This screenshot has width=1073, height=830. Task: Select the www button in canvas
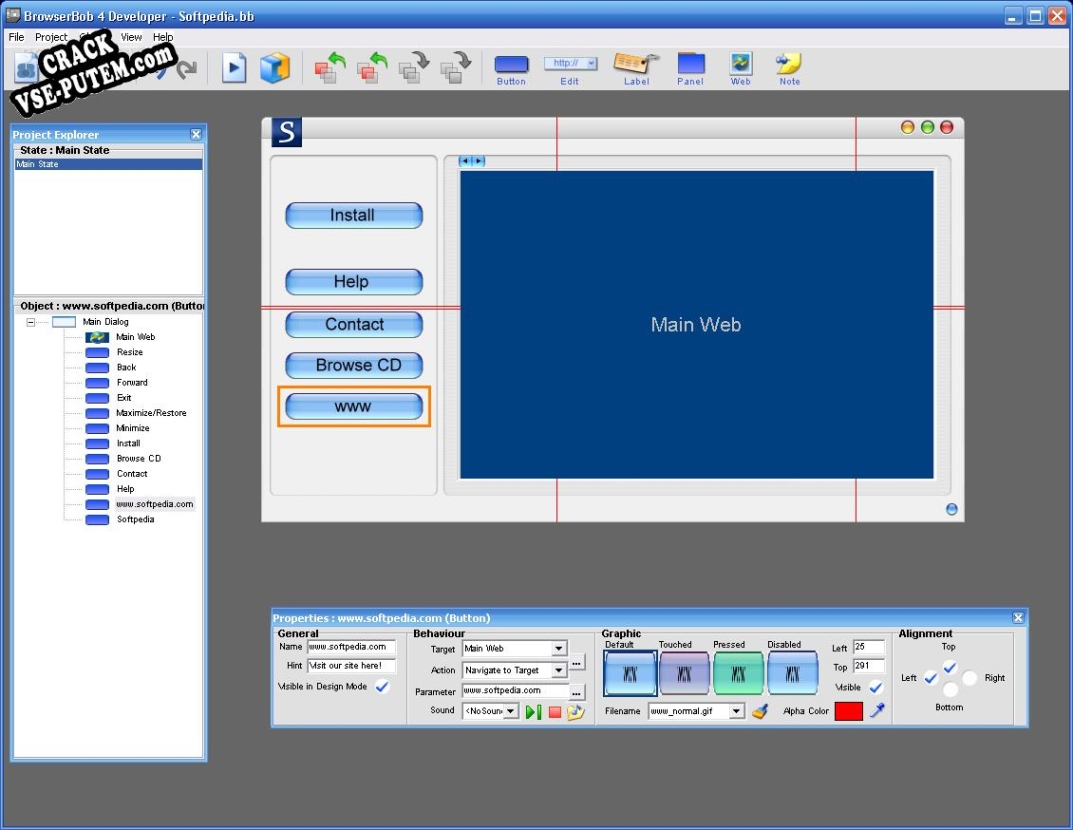tap(354, 406)
